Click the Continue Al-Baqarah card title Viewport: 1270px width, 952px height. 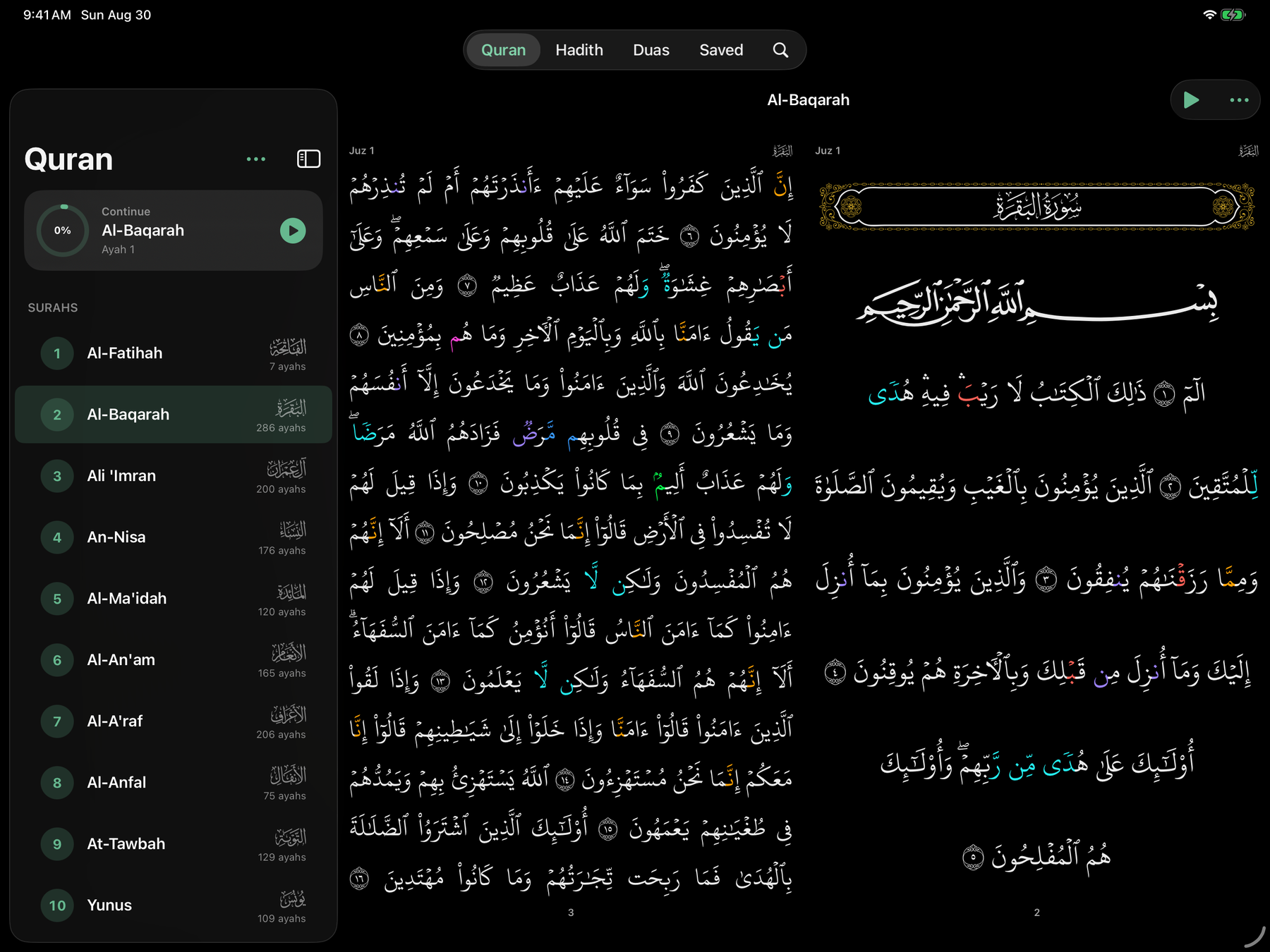pos(143,231)
